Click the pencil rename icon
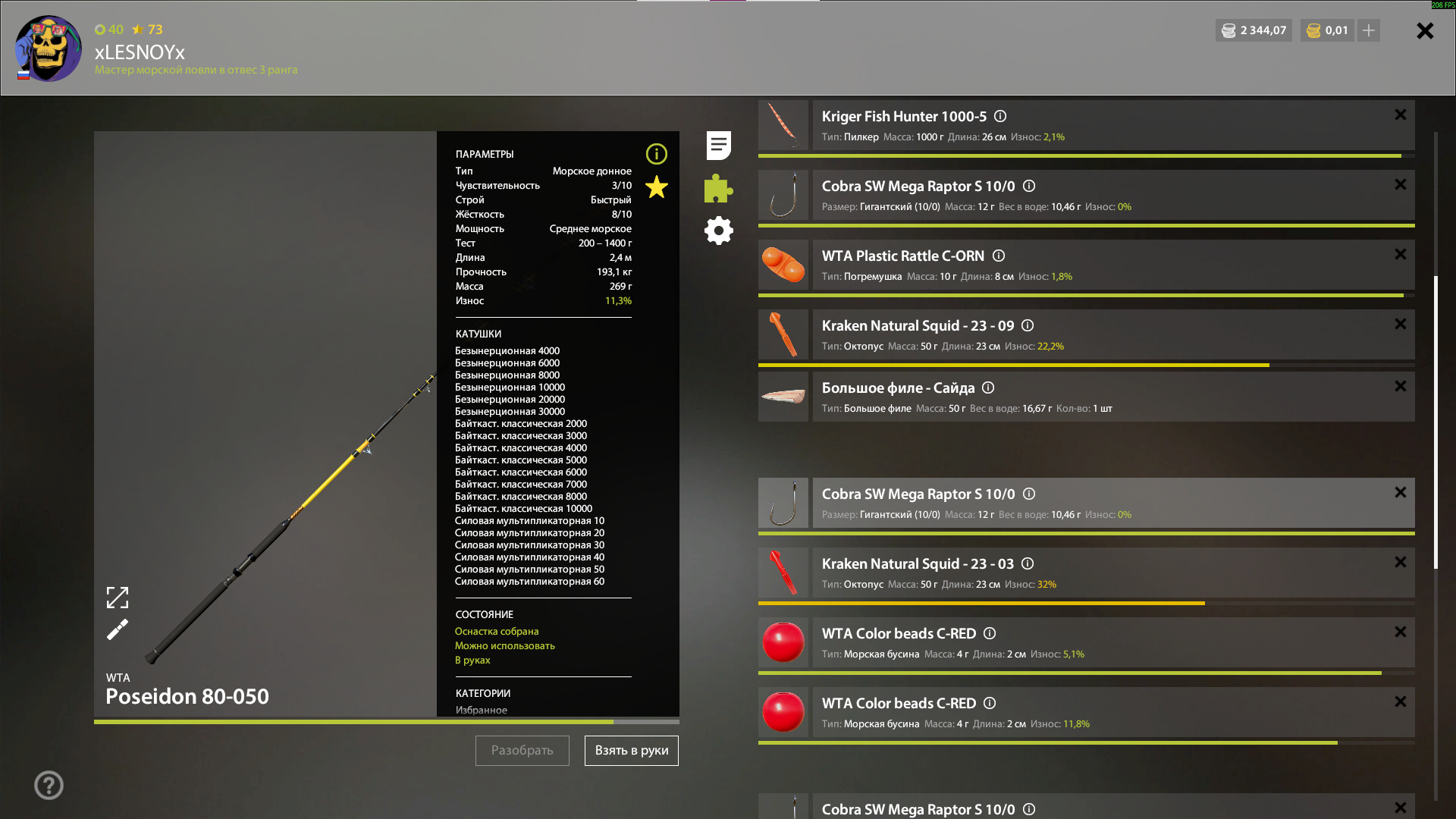Screen dimensions: 1456x819 coord(118,629)
